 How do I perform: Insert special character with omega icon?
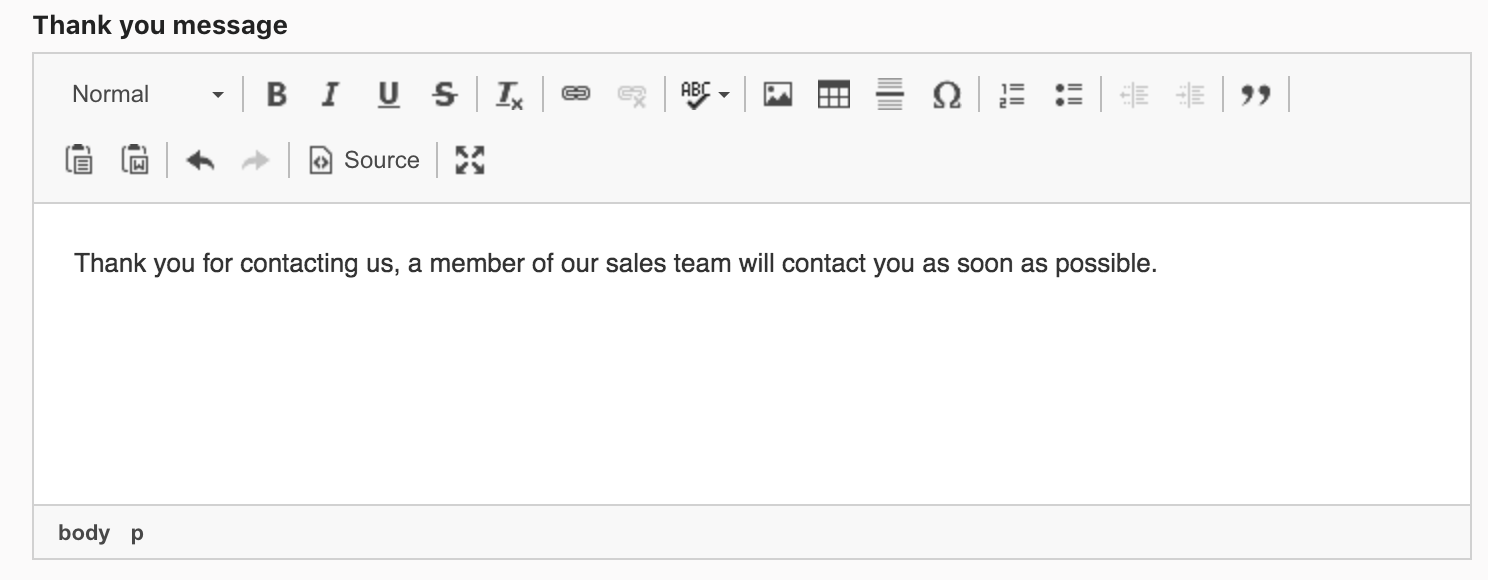point(946,95)
